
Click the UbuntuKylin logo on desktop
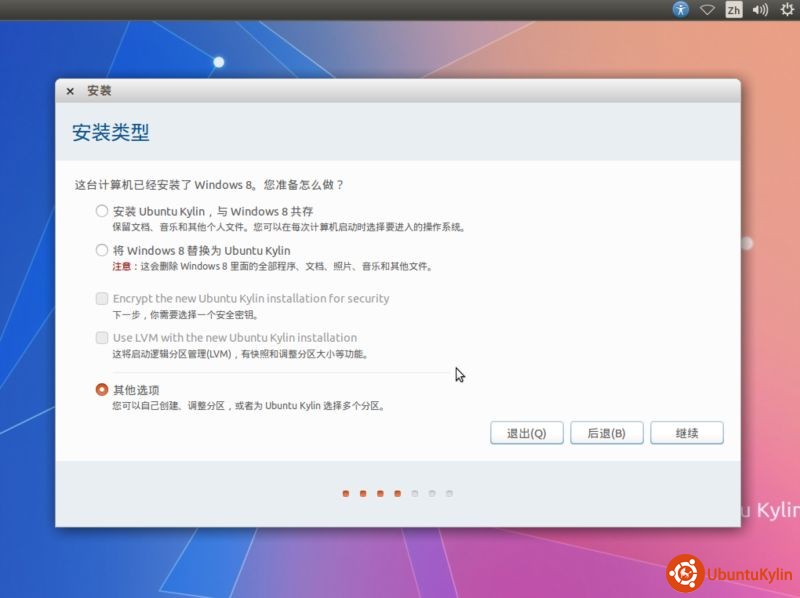pos(730,574)
